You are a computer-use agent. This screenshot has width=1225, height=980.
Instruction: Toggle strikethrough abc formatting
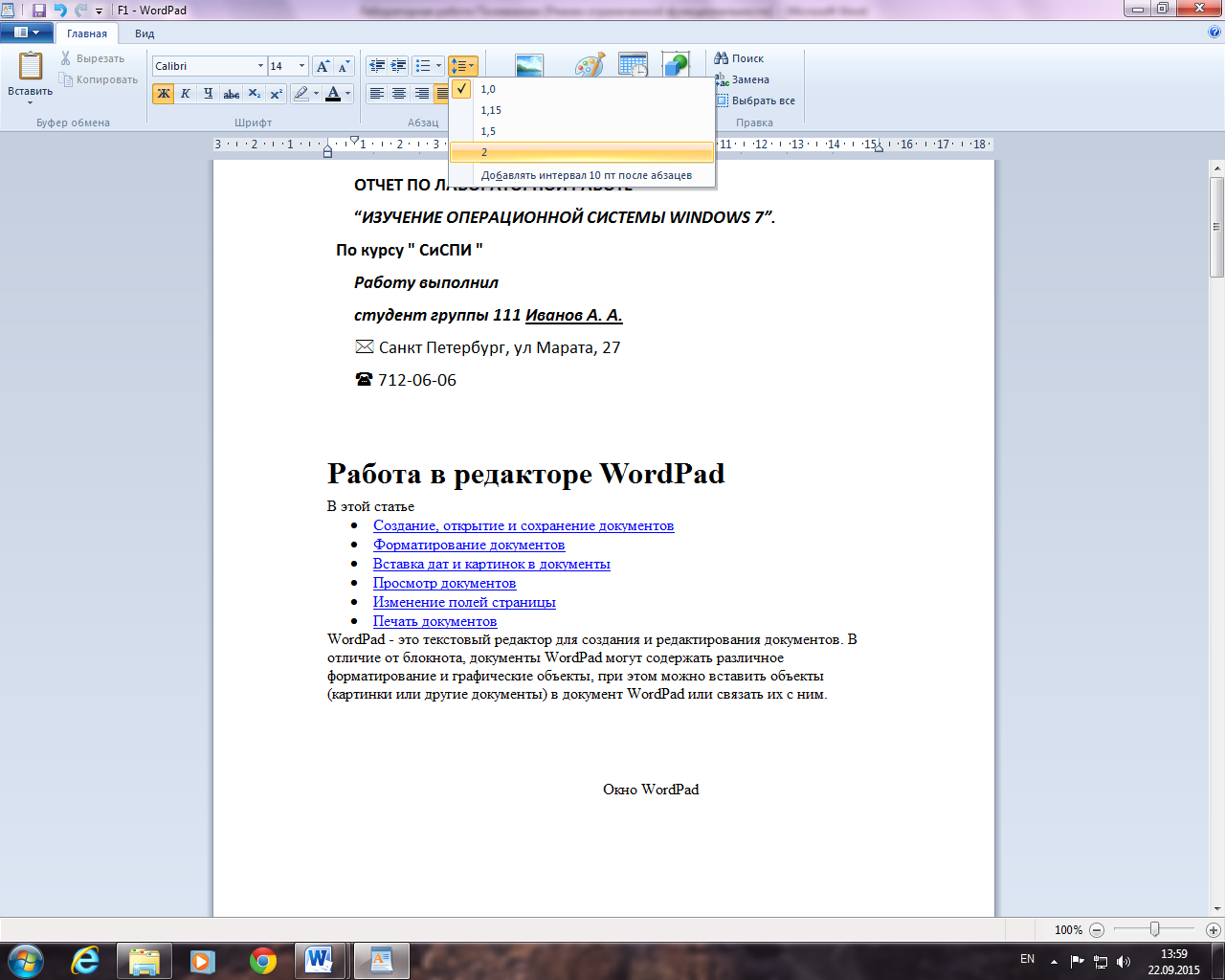[231, 94]
